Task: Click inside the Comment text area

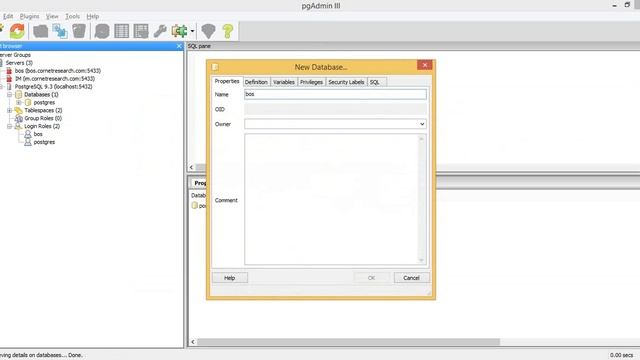Action: (331, 200)
